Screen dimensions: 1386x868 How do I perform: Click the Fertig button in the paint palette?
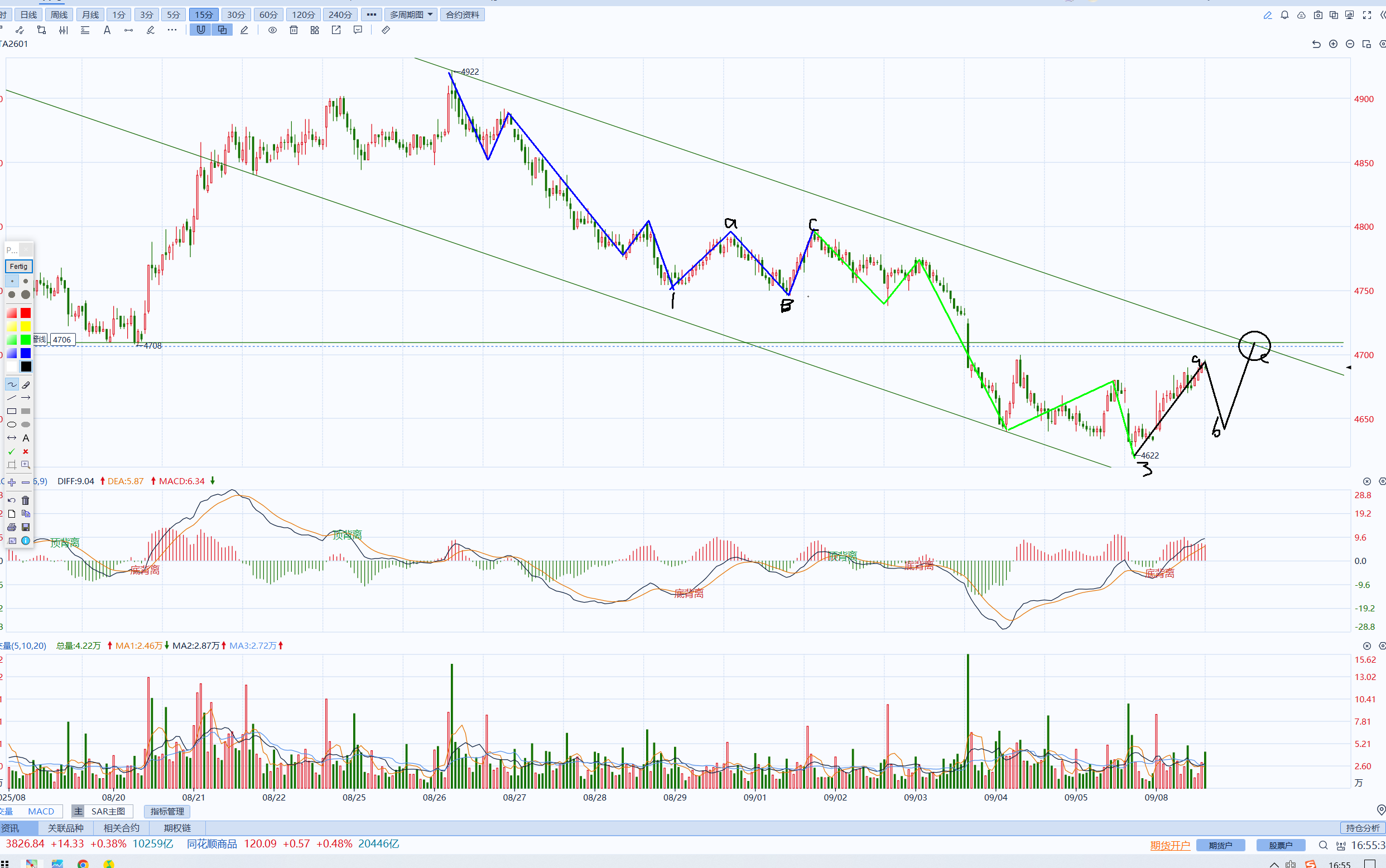(18, 267)
